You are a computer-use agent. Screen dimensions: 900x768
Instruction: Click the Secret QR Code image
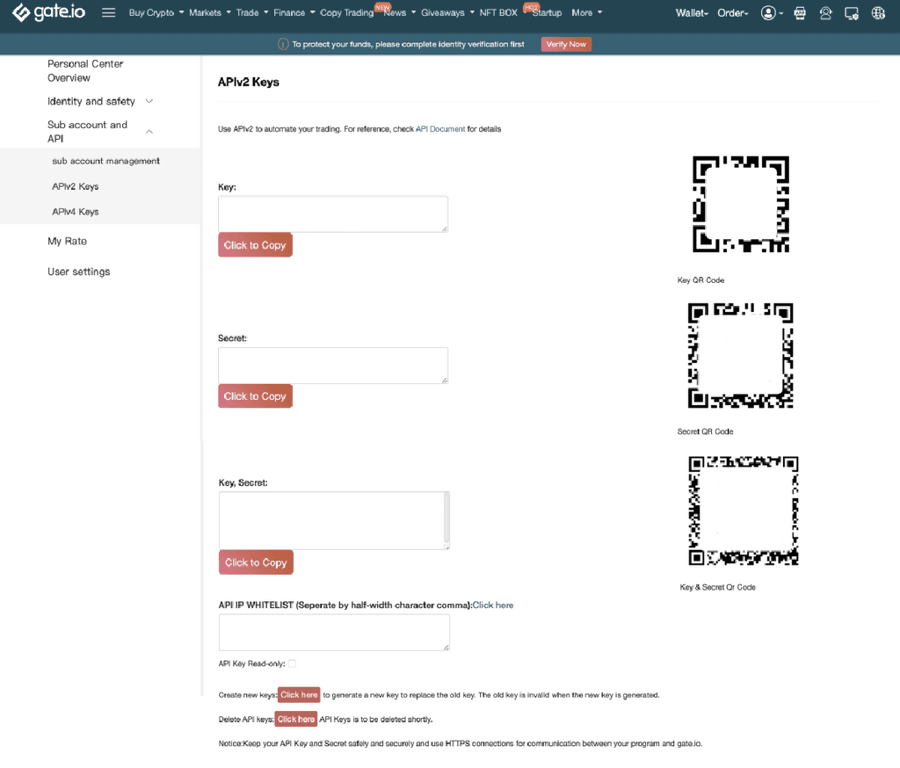pos(740,355)
